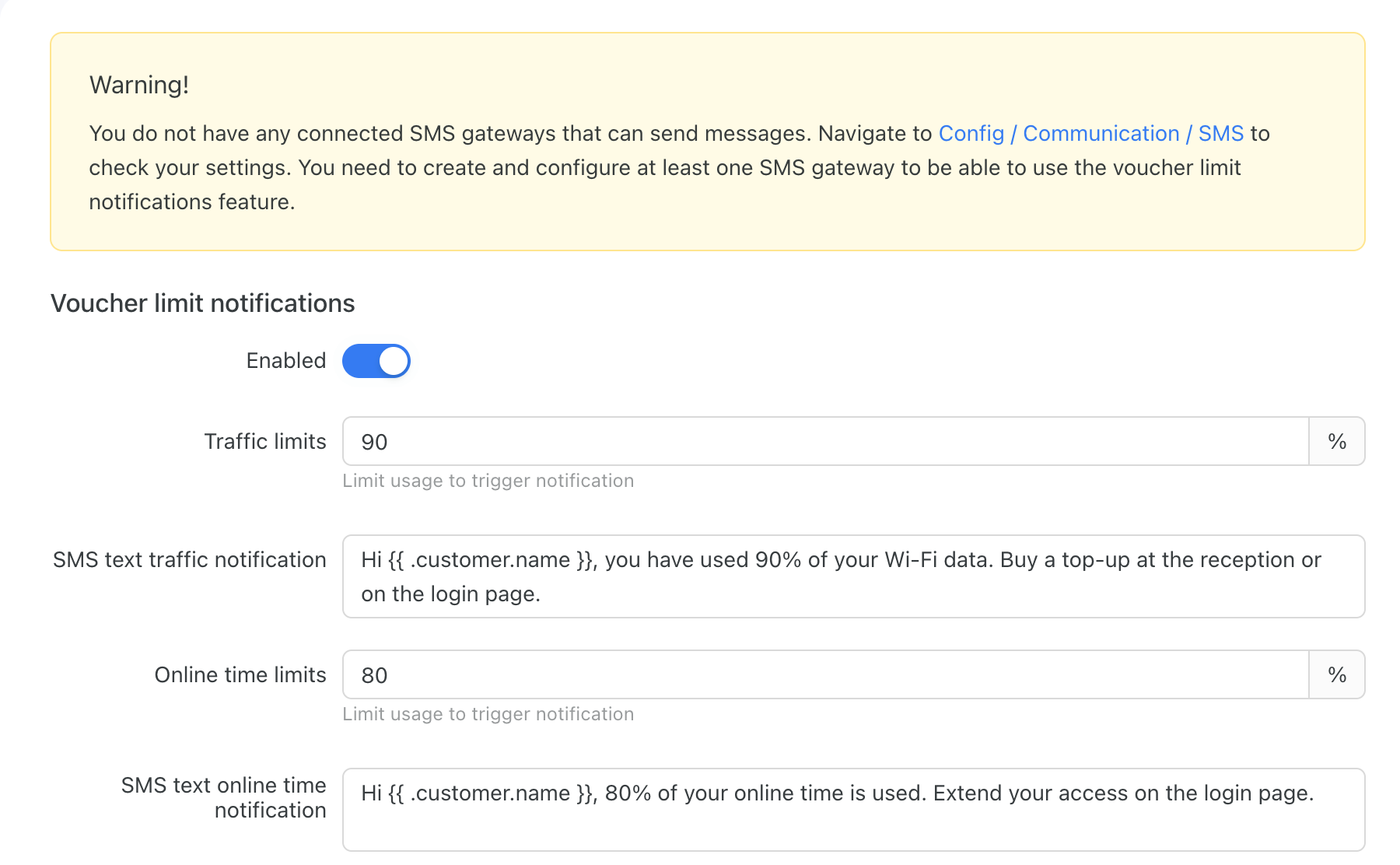The image size is (1400, 865).
Task: Click the Traffic limits input field
Action: coord(826,441)
